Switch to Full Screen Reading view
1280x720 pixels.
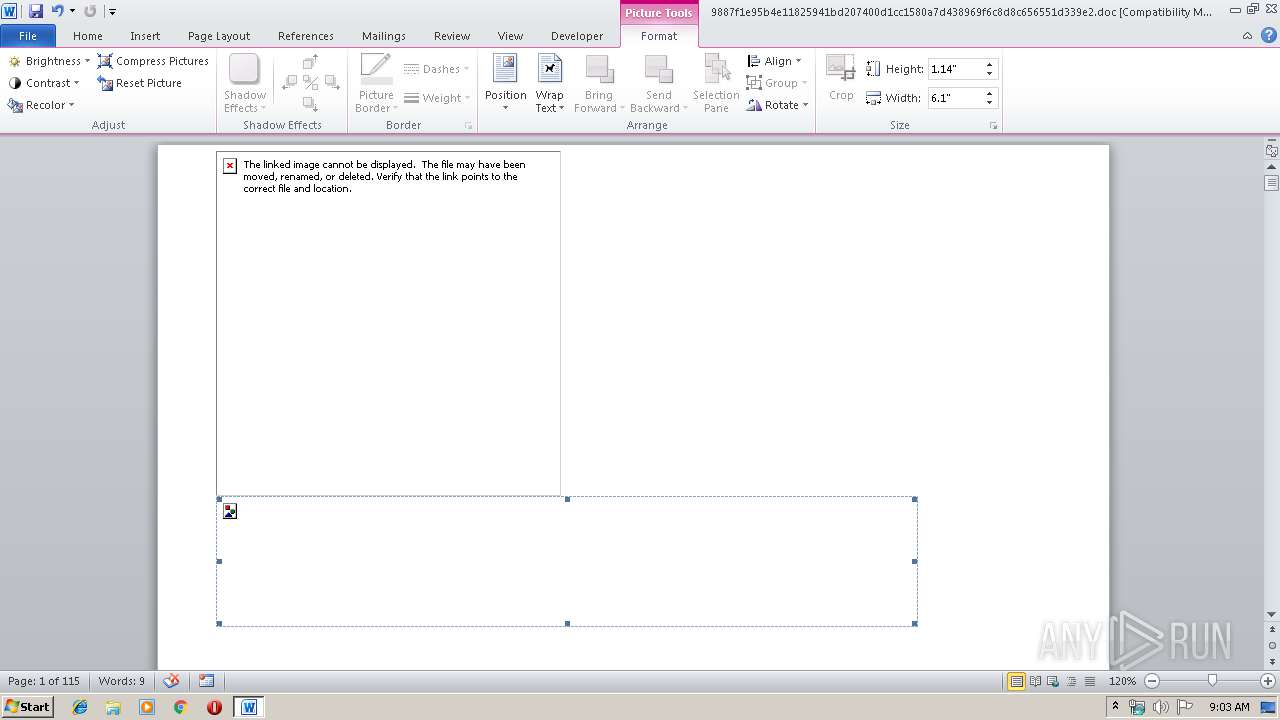coord(1035,681)
